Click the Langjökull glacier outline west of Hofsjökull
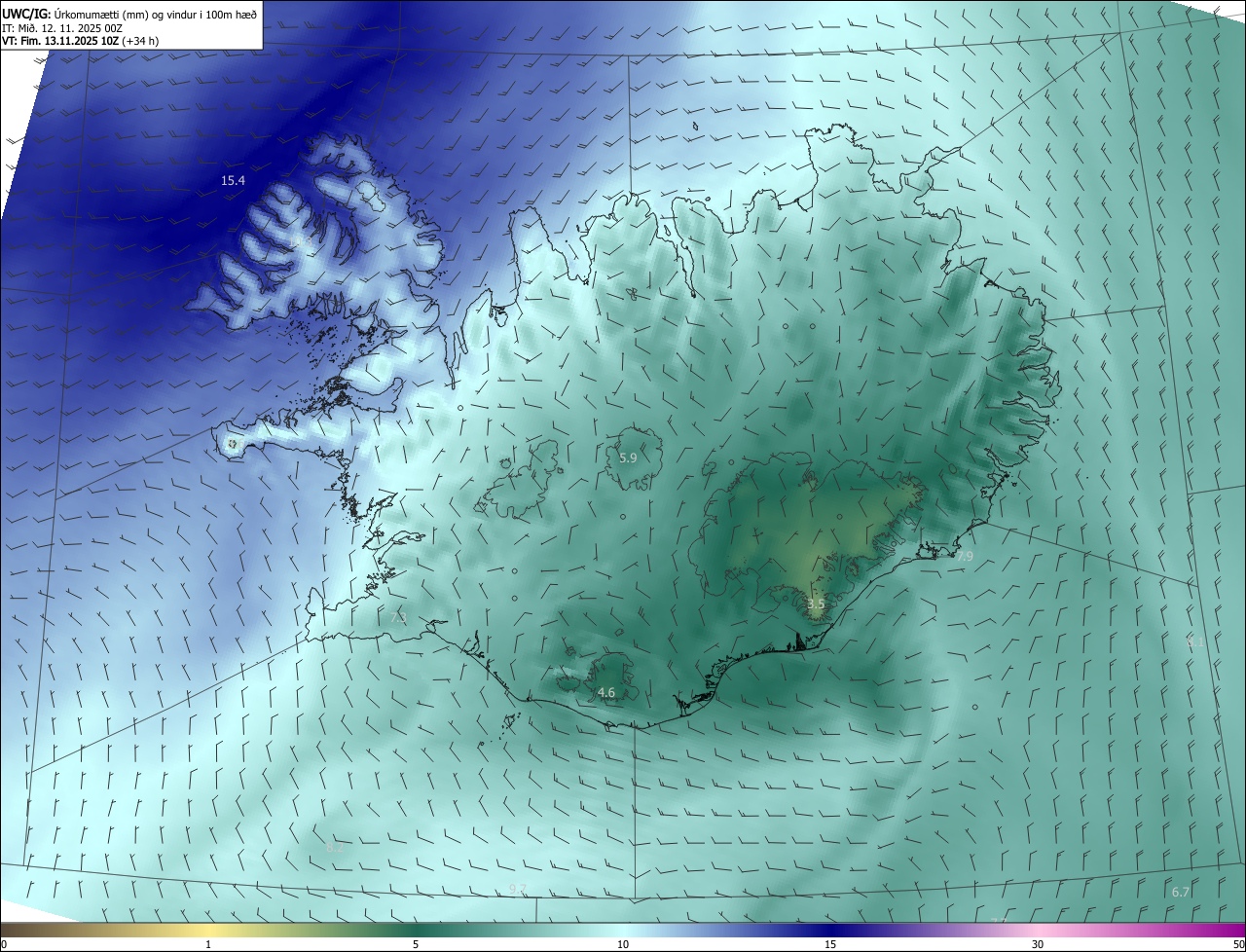 [520, 478]
